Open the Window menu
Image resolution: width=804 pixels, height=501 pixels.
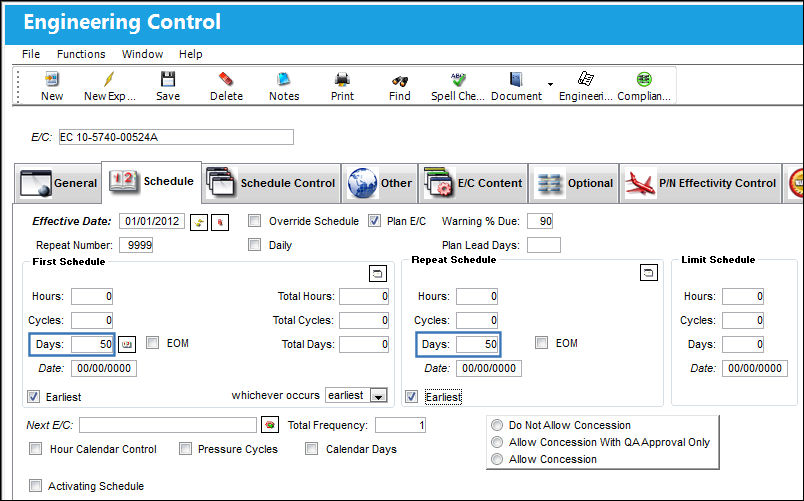point(142,54)
